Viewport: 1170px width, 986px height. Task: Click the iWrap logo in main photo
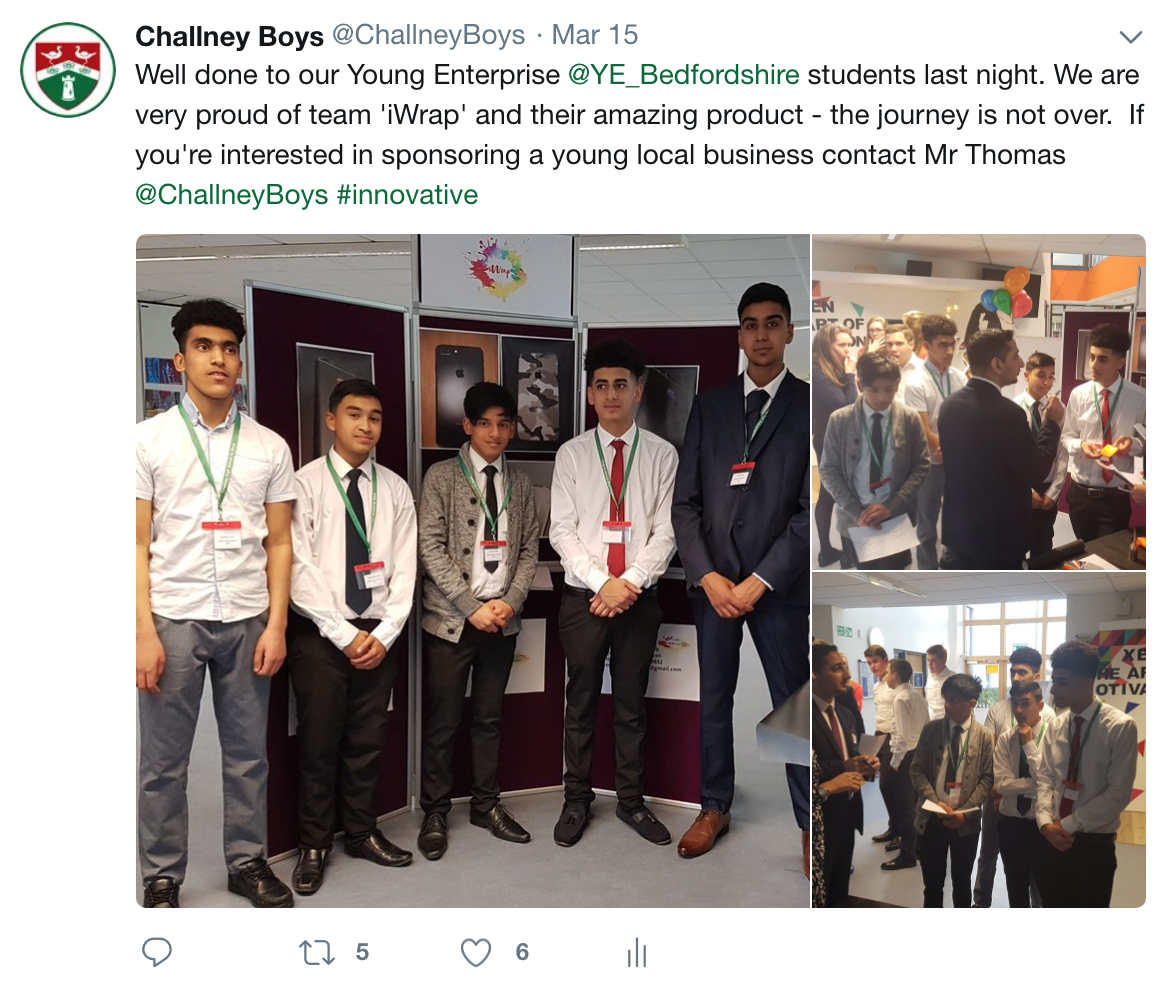495,270
